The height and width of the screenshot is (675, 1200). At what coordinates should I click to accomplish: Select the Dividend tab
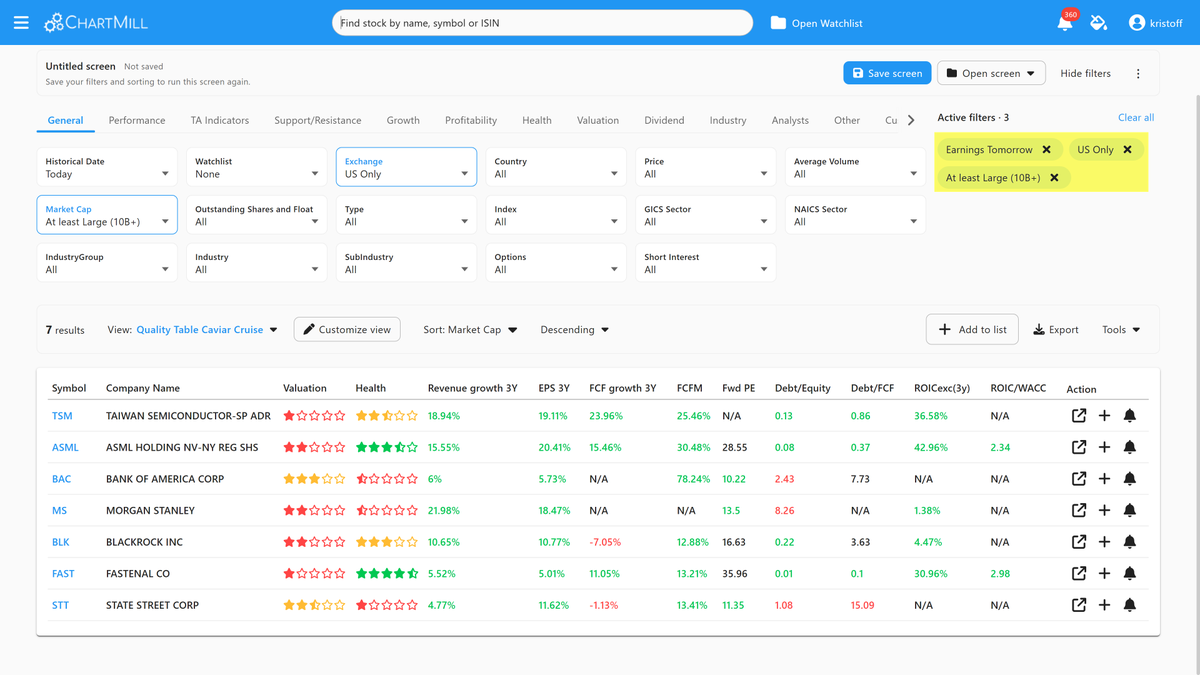(x=664, y=120)
